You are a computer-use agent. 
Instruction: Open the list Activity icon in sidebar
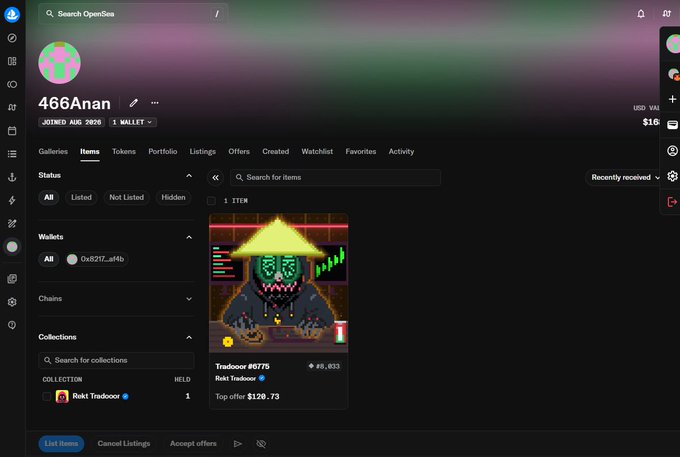12,154
